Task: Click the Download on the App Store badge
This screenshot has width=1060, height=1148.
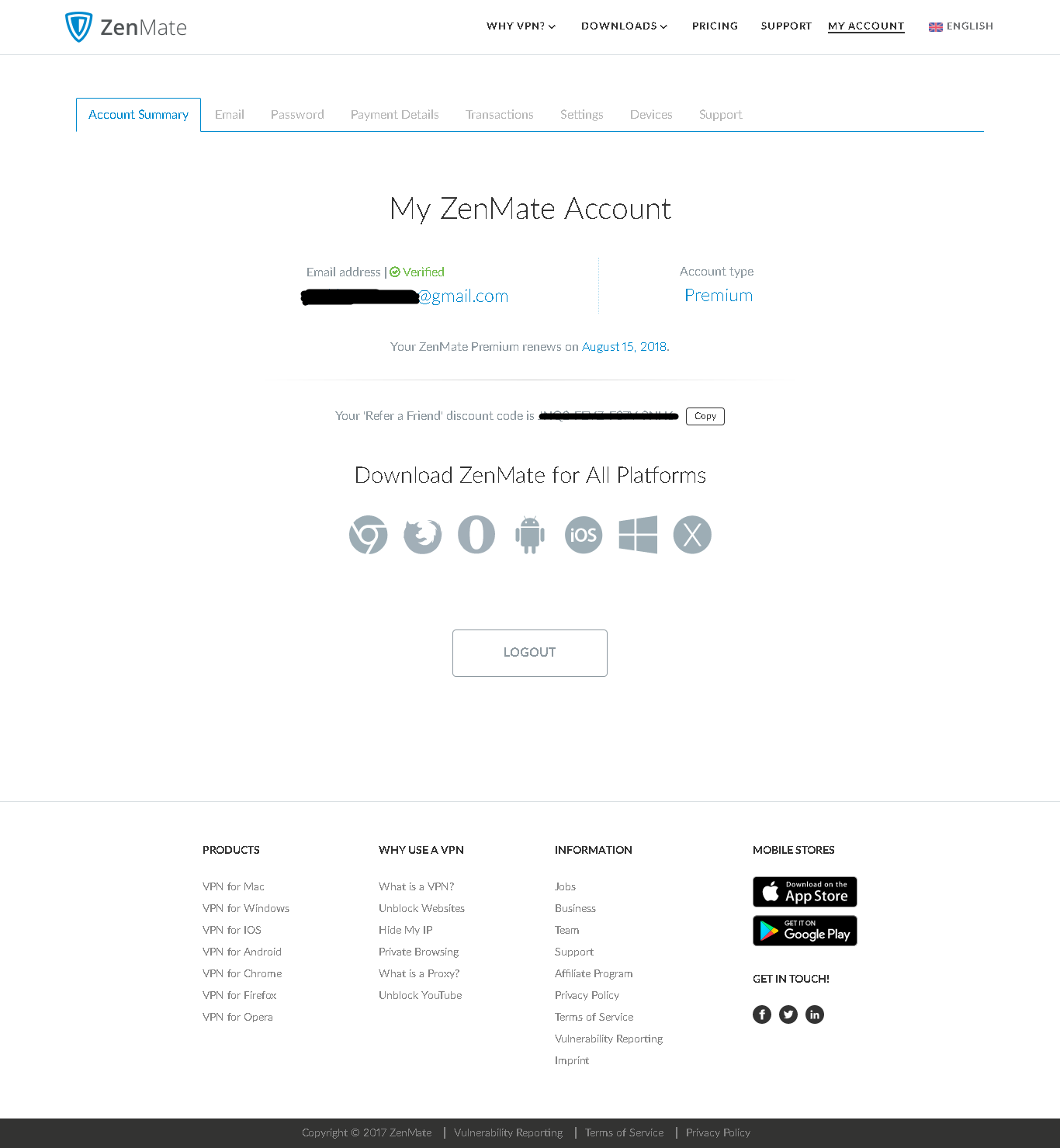Action: tap(805, 892)
